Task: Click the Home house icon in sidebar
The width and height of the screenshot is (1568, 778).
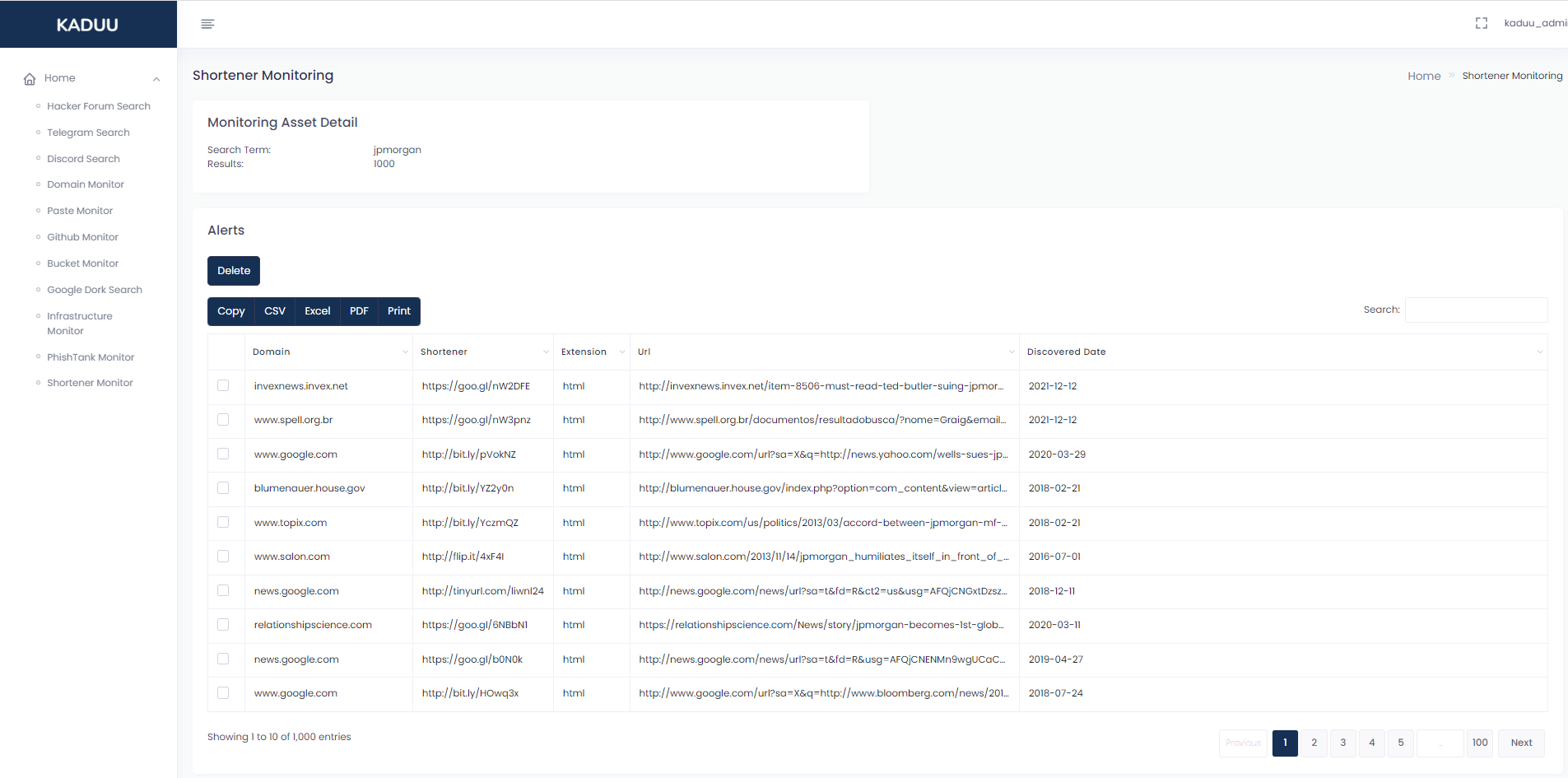Action: [x=30, y=79]
